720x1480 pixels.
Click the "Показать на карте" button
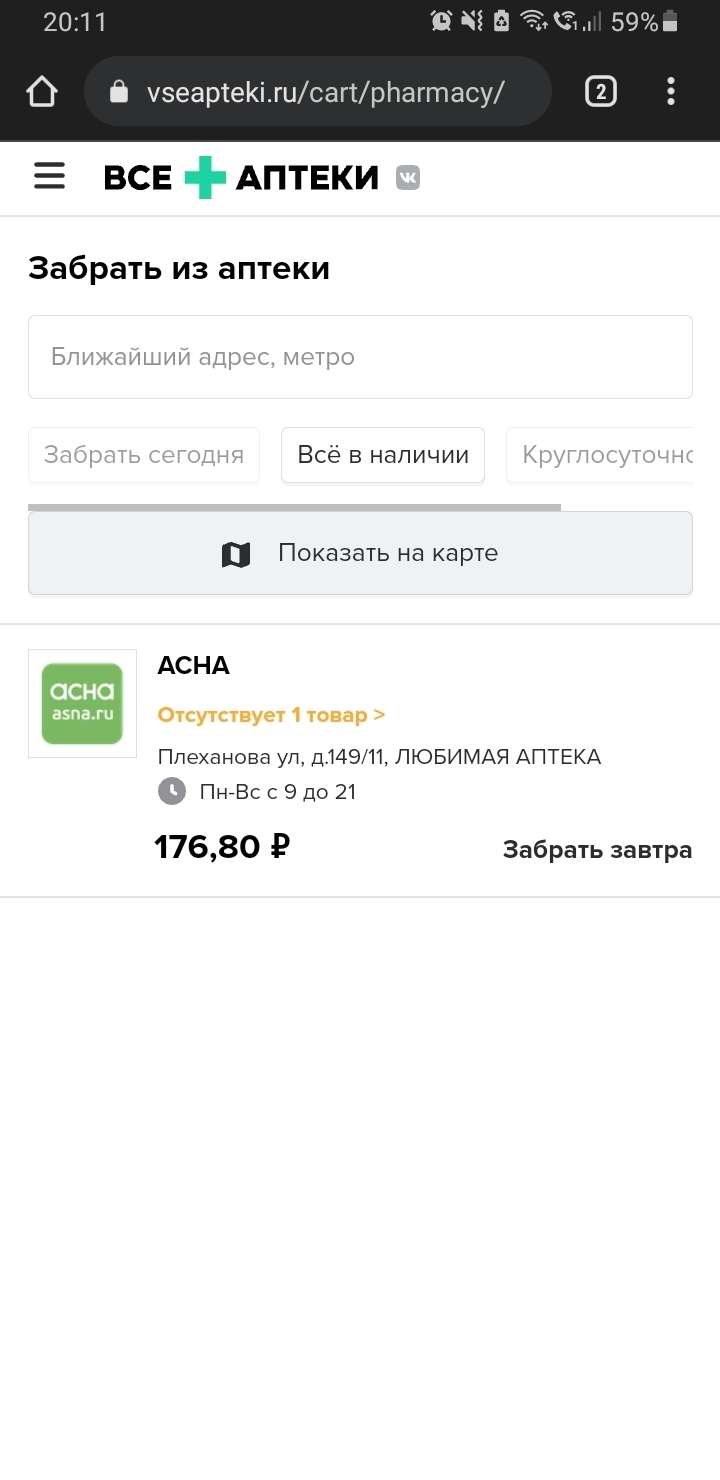pos(360,553)
